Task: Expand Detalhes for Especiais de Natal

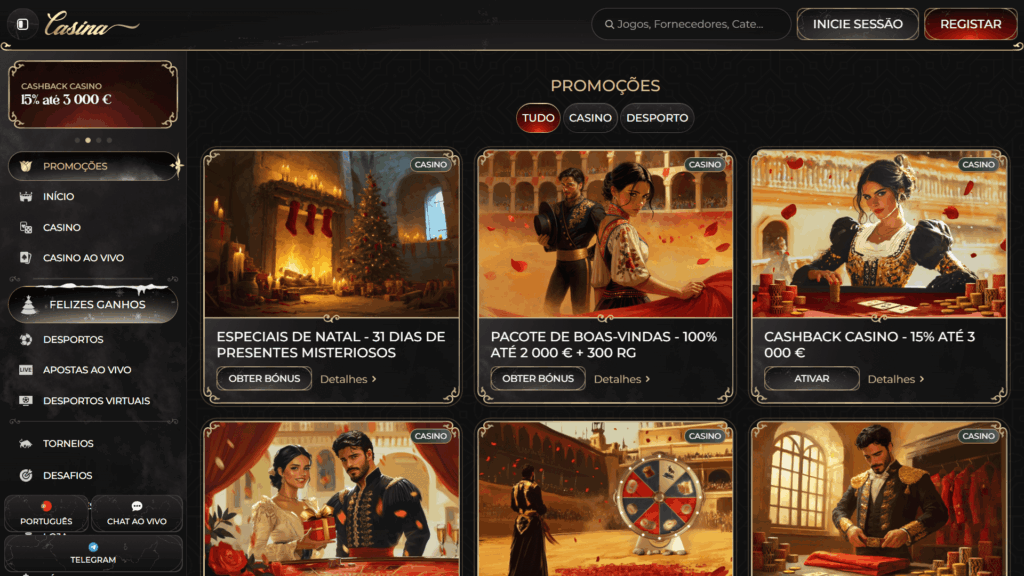Action: pyautogui.click(x=348, y=379)
